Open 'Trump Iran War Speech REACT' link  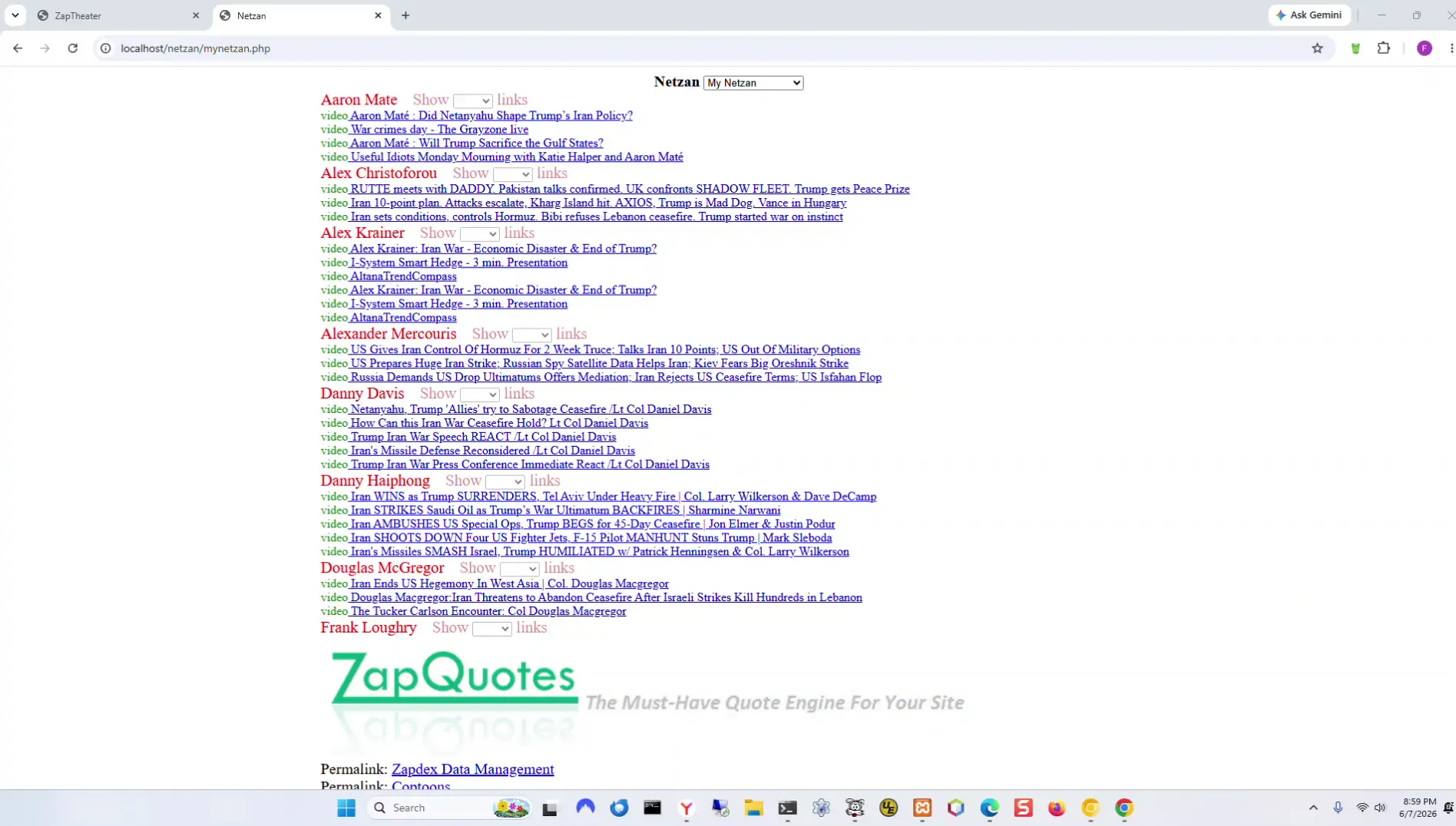point(483,438)
